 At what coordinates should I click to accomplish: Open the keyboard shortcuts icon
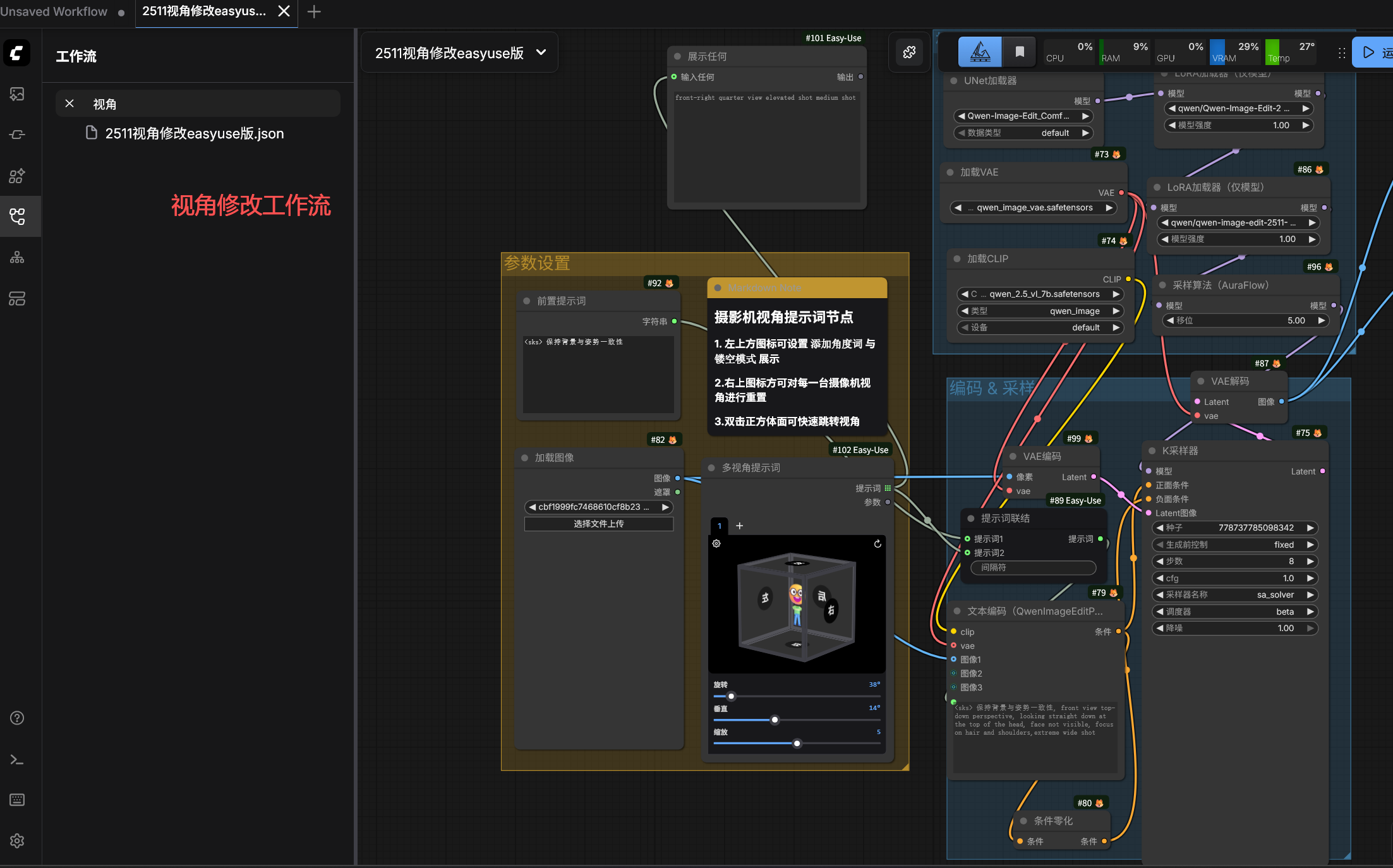point(17,800)
